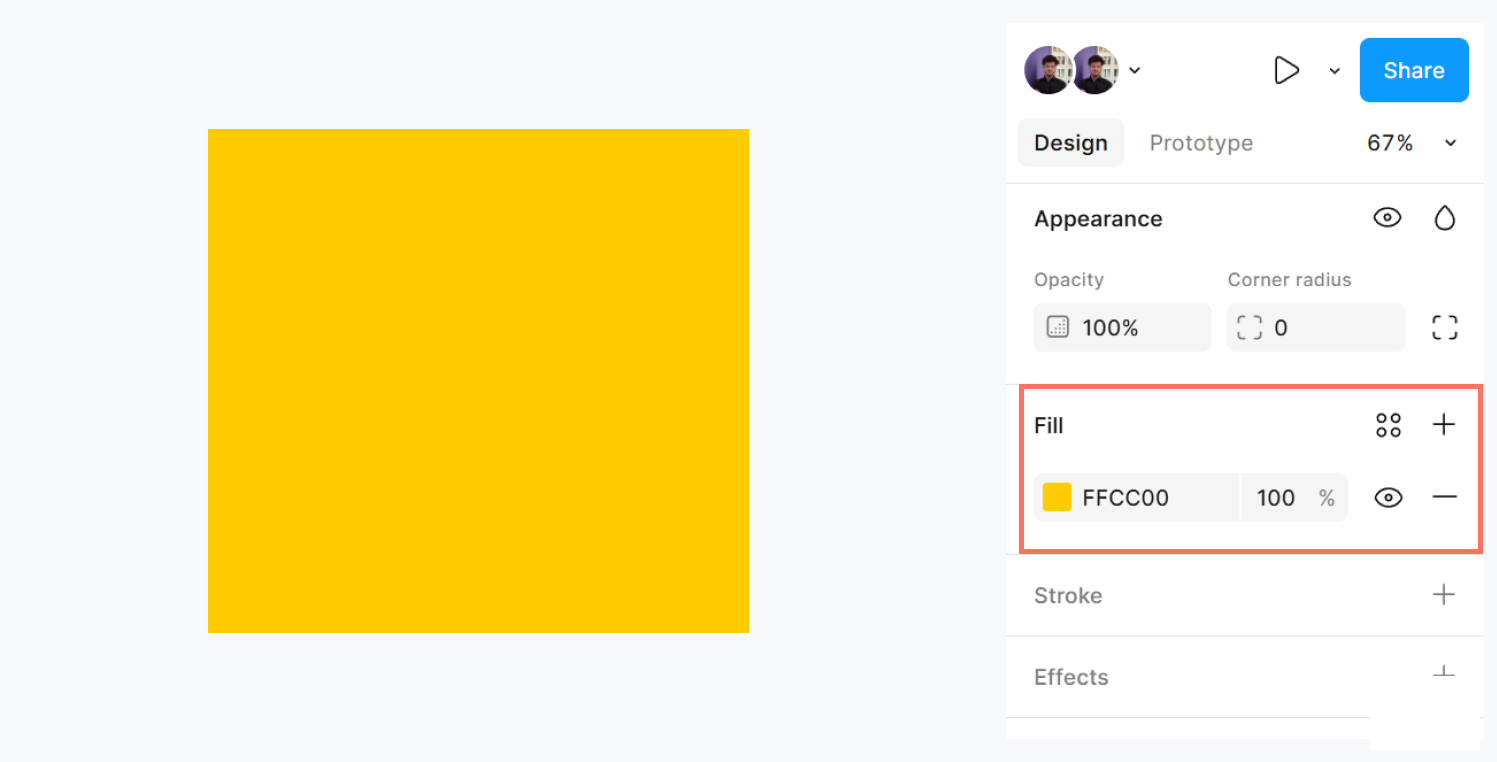
Task: Expand the collaborators avatar dropdown arrow
Action: (x=1135, y=70)
